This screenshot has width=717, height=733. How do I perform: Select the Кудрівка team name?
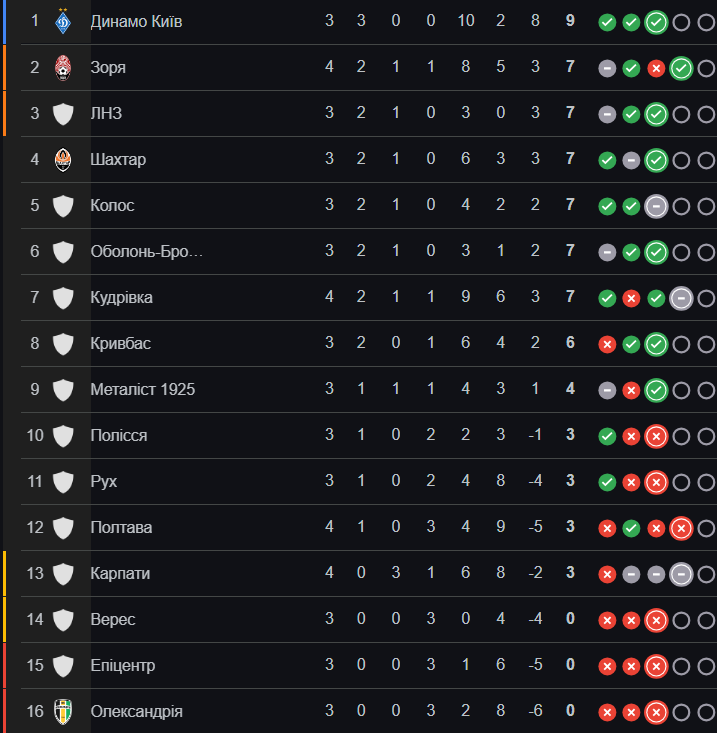point(122,297)
